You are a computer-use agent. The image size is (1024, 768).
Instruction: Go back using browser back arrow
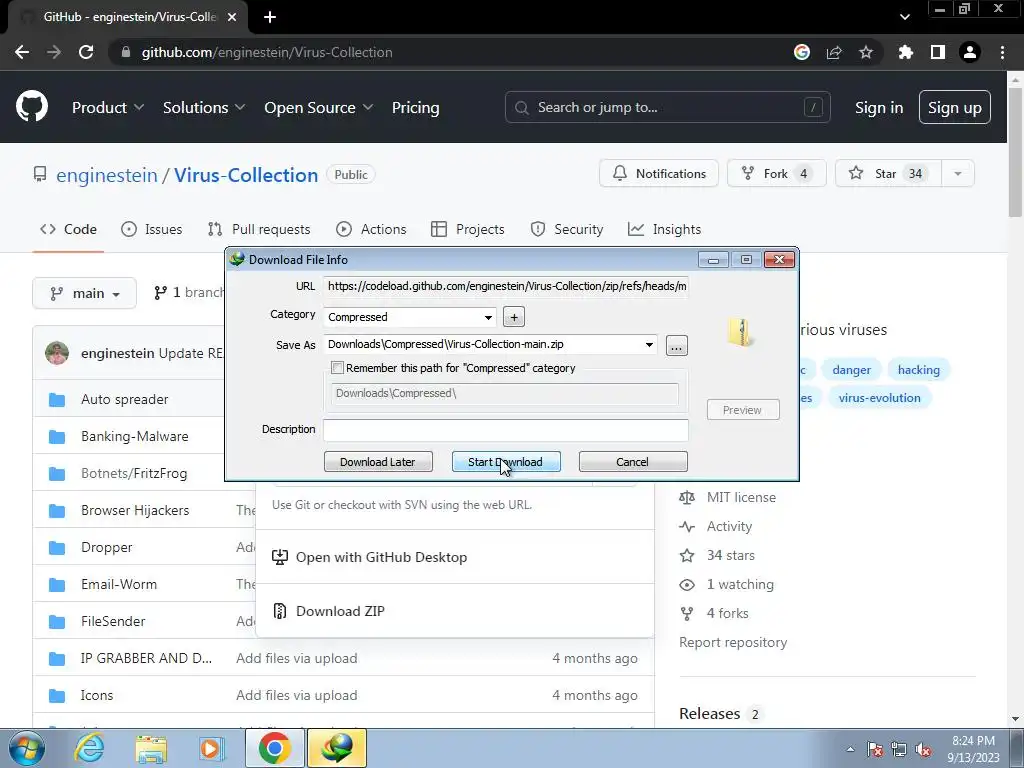coord(22,52)
